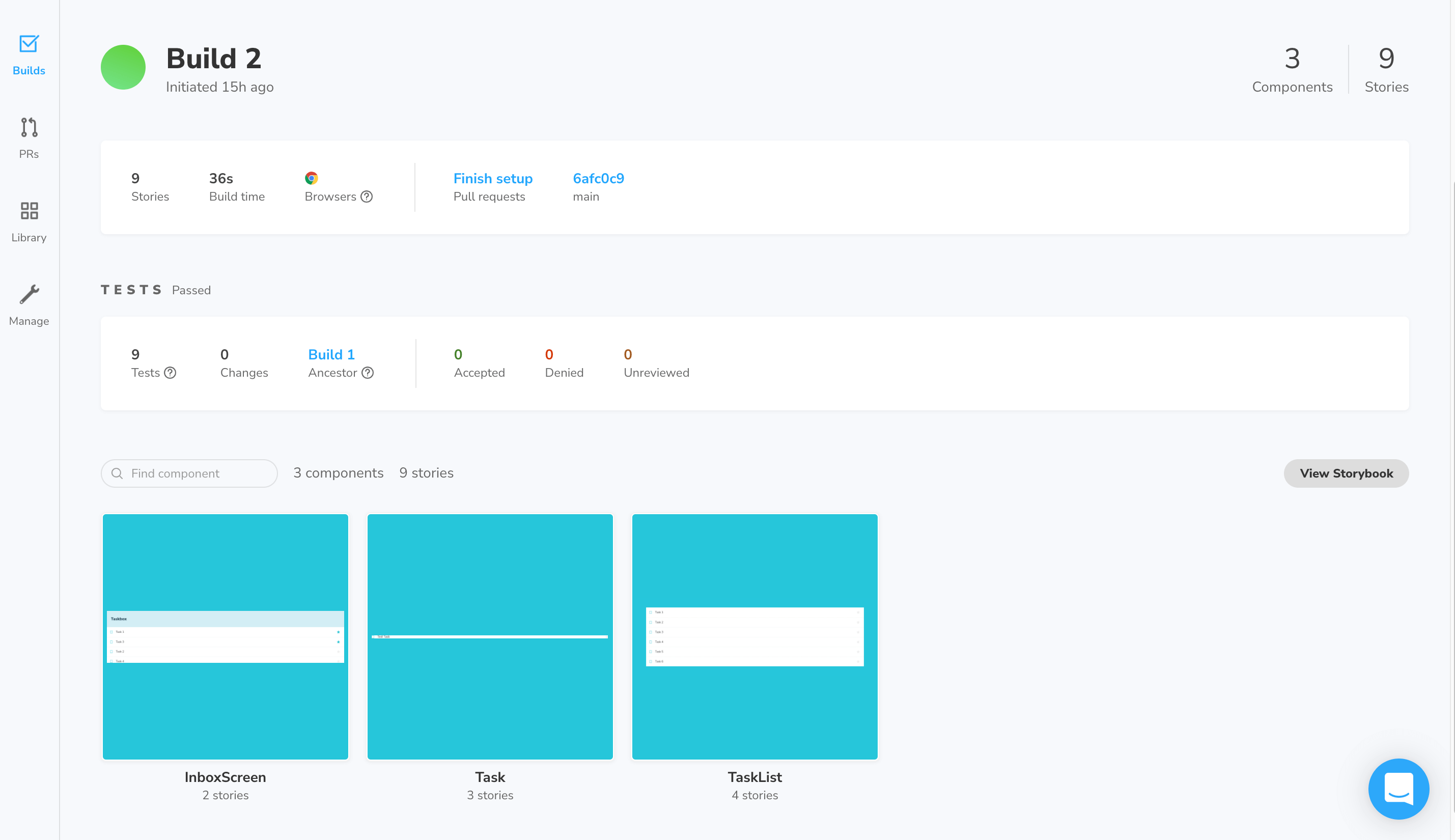Click the 3 Components header stat
The width and height of the screenshot is (1455, 840).
point(1292,70)
